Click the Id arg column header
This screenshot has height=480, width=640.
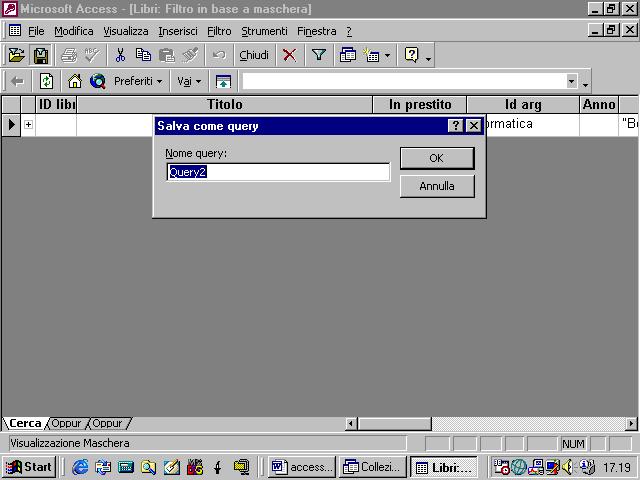(x=523, y=104)
